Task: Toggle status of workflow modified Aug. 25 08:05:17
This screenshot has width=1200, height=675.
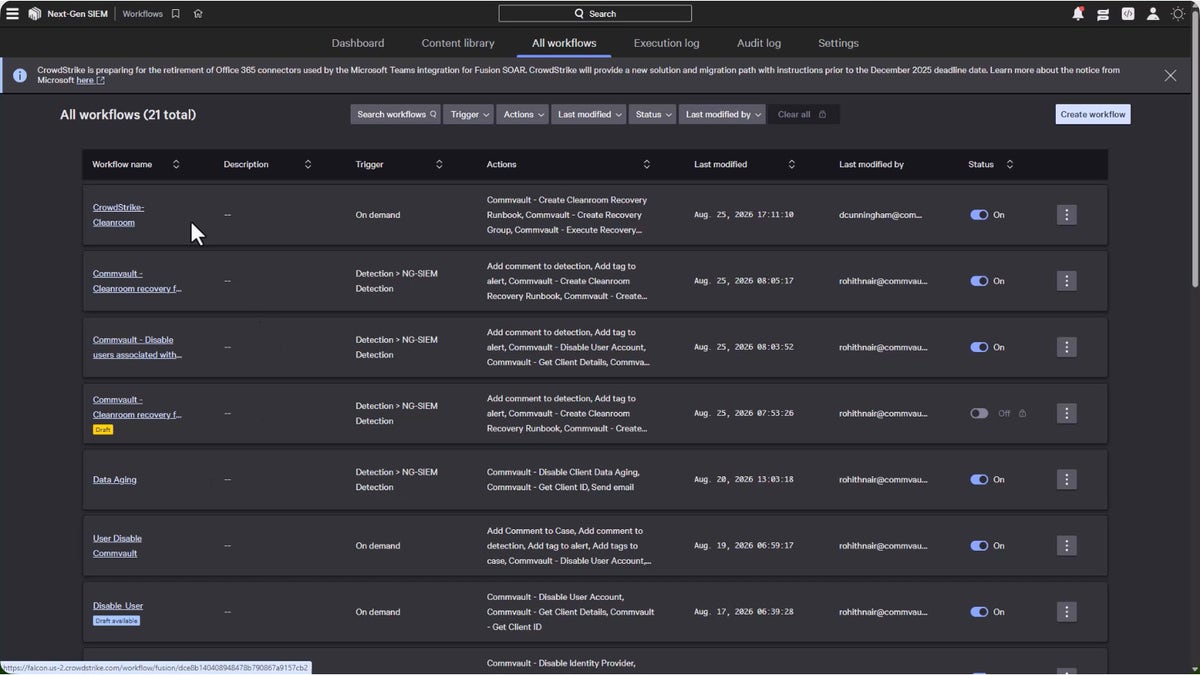Action: point(979,281)
